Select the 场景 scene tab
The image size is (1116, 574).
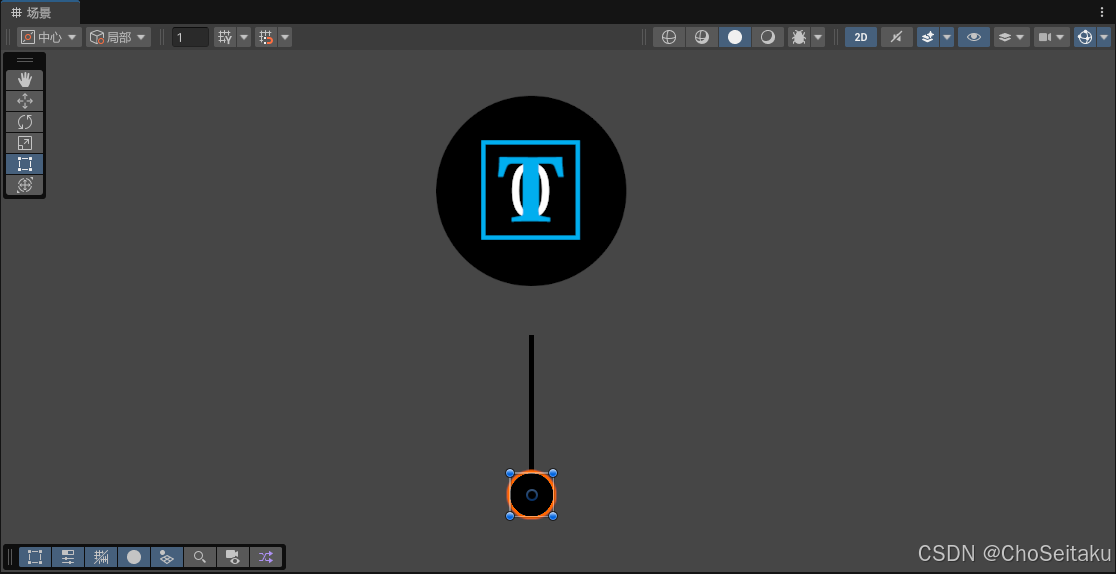coord(40,13)
